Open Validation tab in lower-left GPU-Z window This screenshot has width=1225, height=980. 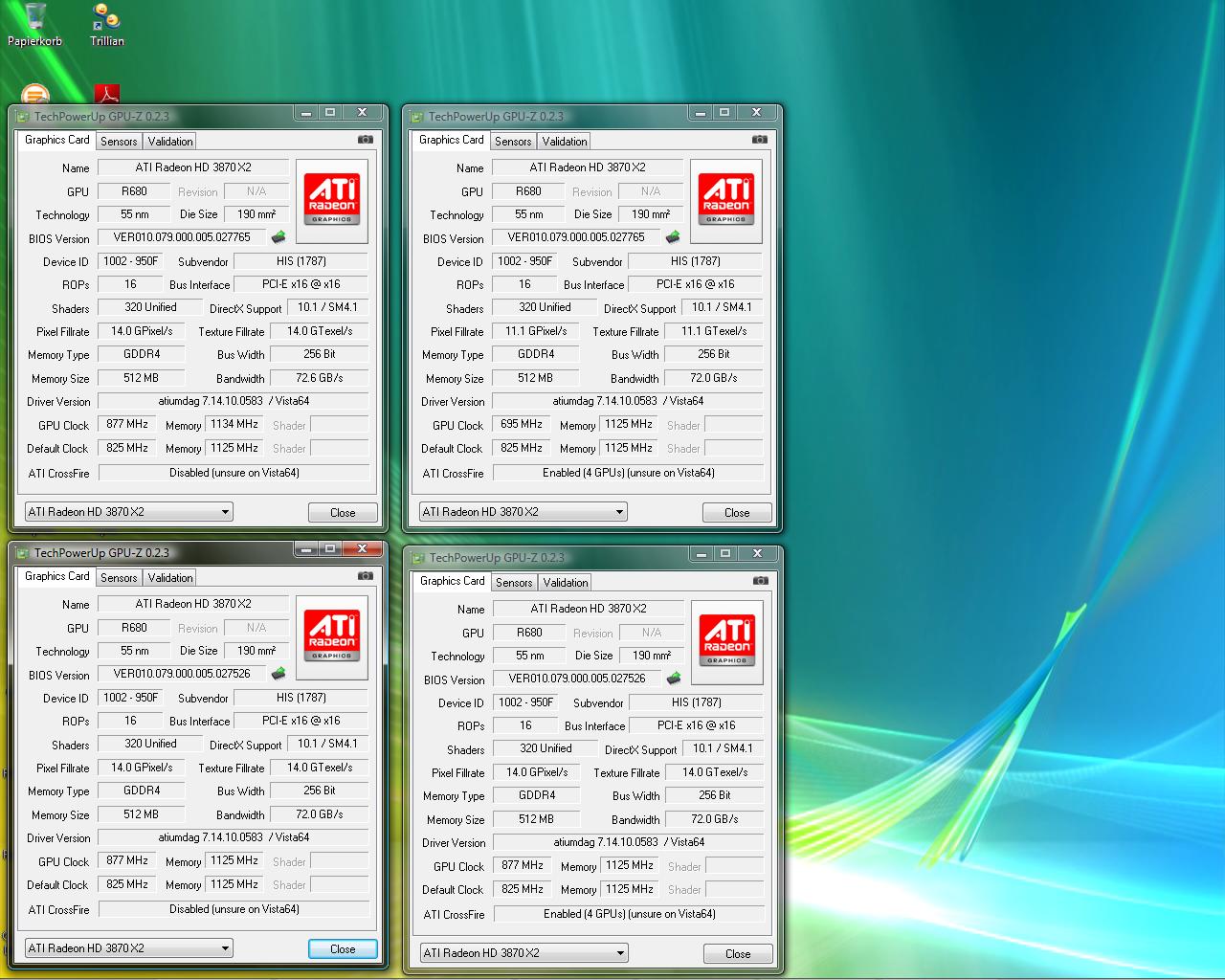170,578
